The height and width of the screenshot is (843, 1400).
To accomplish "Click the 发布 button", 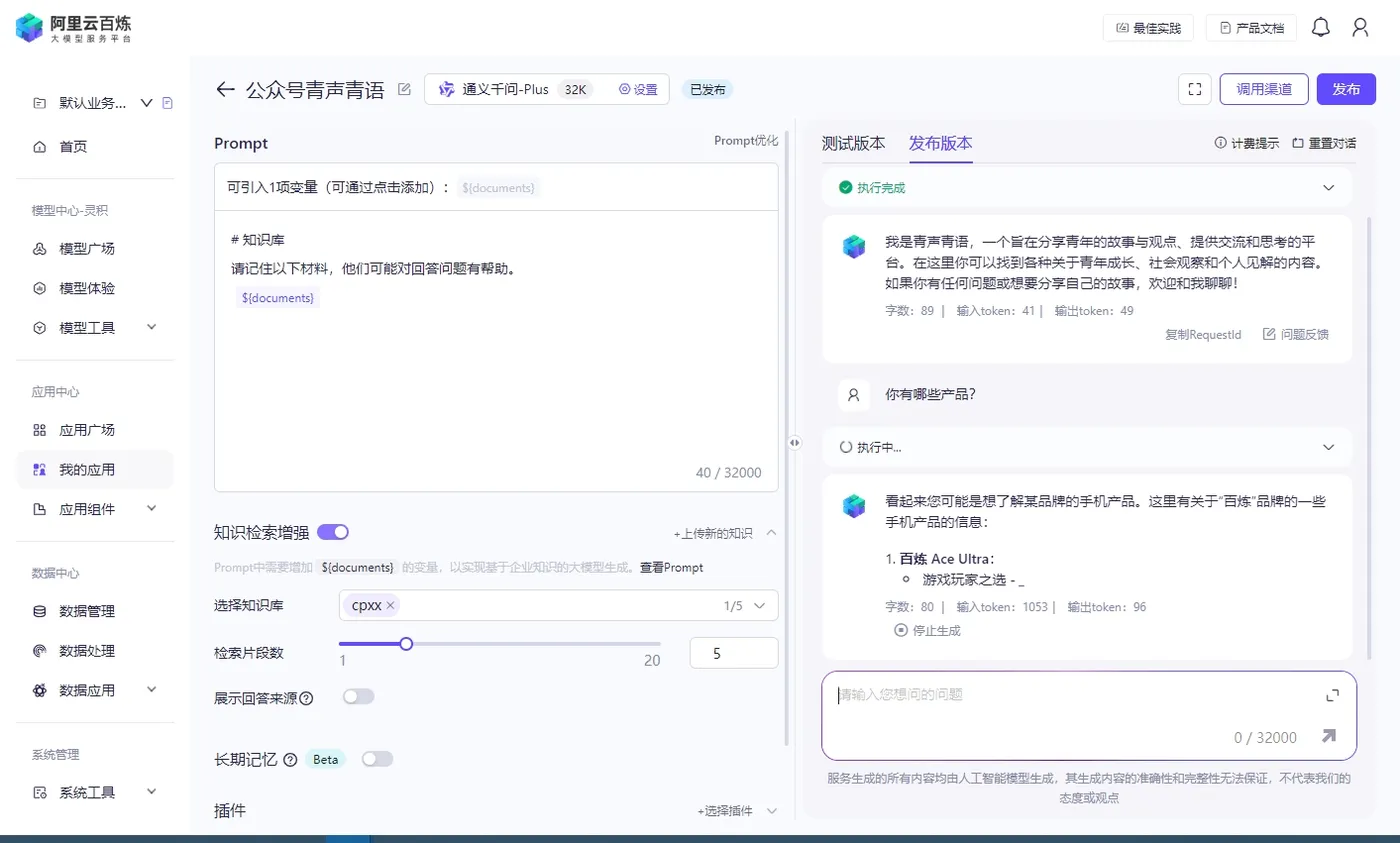I will click(x=1346, y=89).
